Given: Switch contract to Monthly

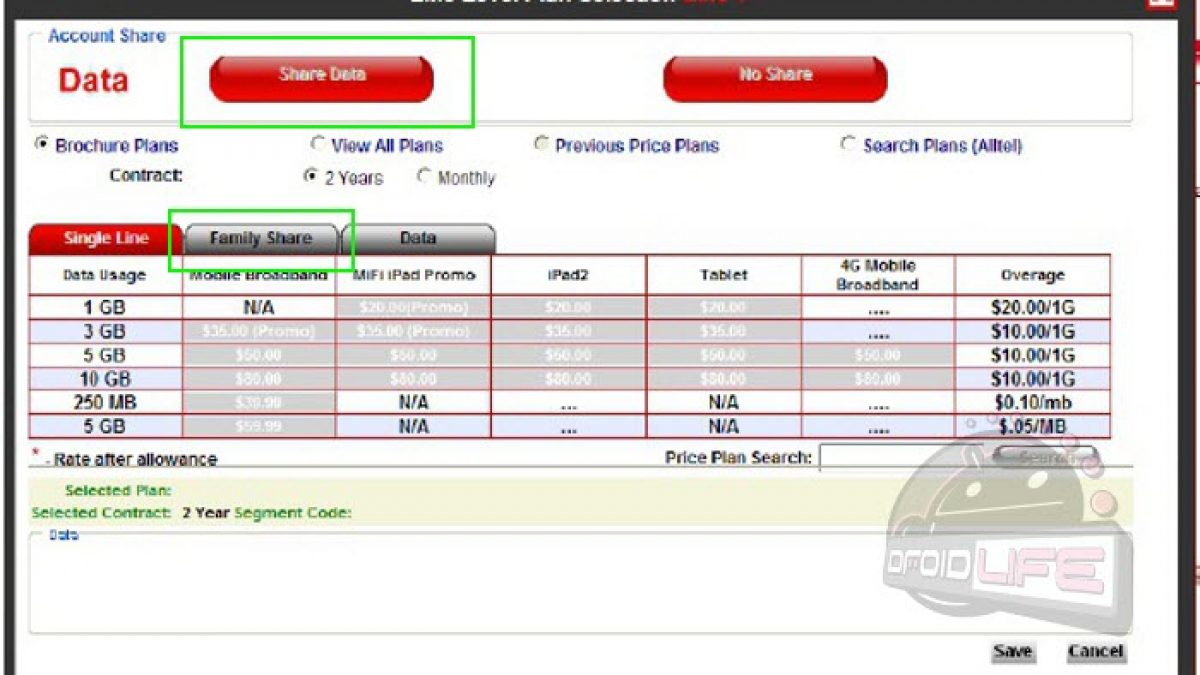Looking at the screenshot, I should coord(424,176).
